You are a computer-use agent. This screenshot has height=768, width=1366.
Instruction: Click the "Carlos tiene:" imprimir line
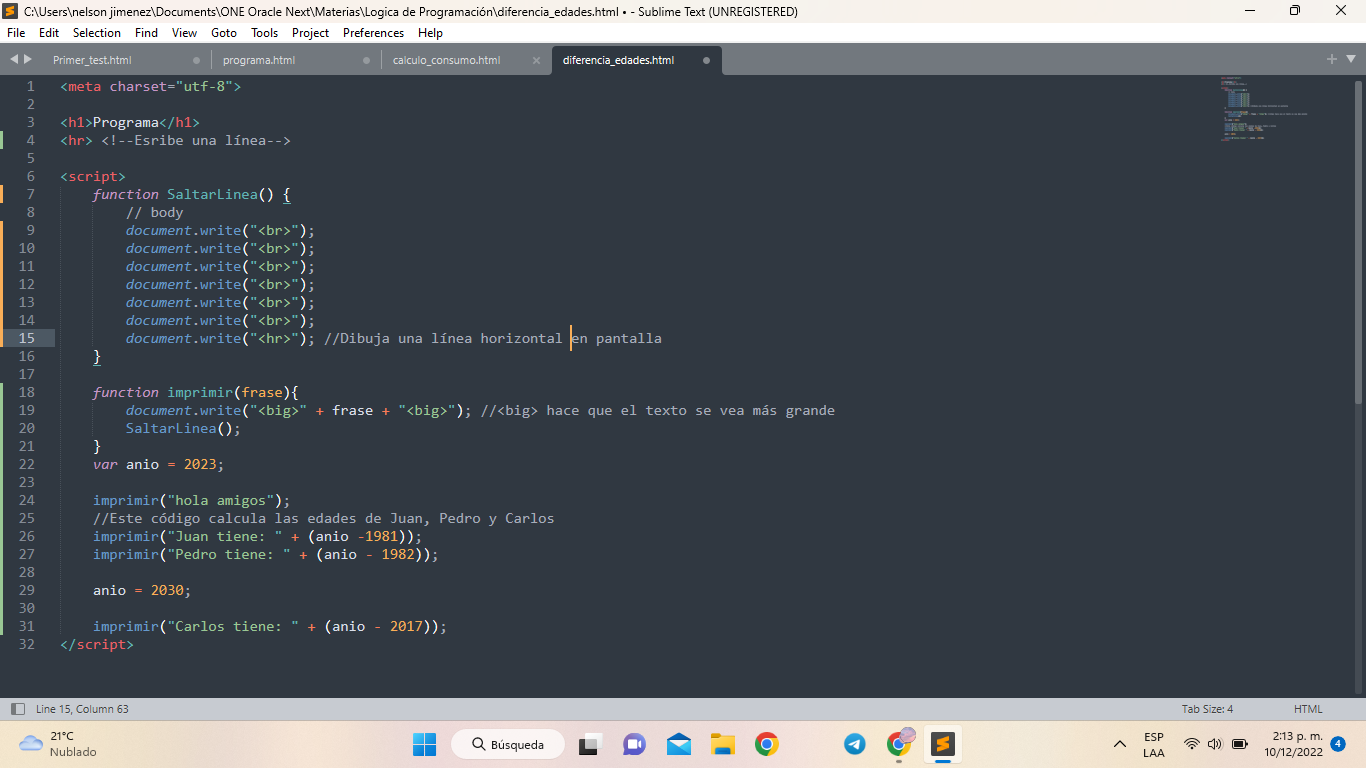tap(270, 626)
